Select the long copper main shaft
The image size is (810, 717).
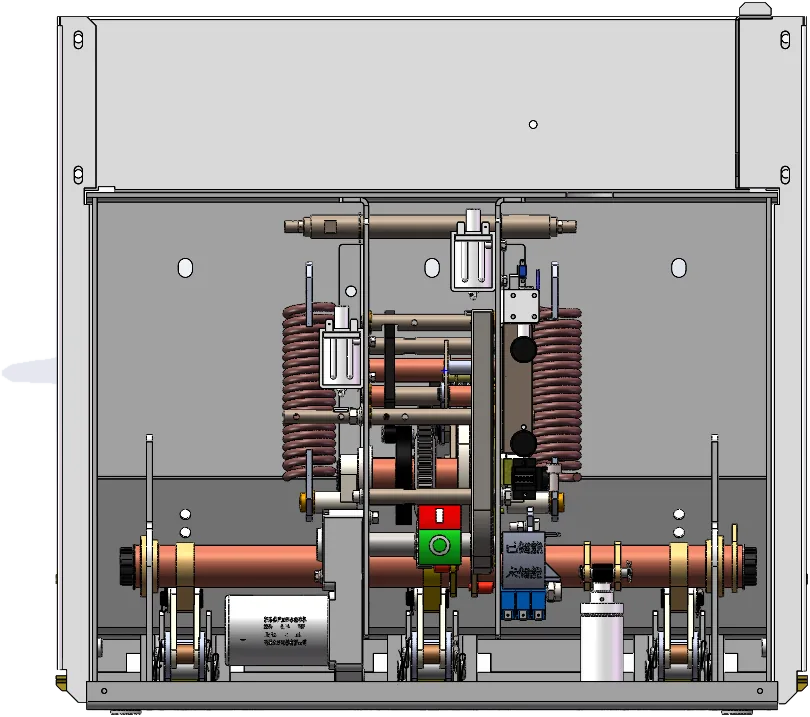point(438,566)
